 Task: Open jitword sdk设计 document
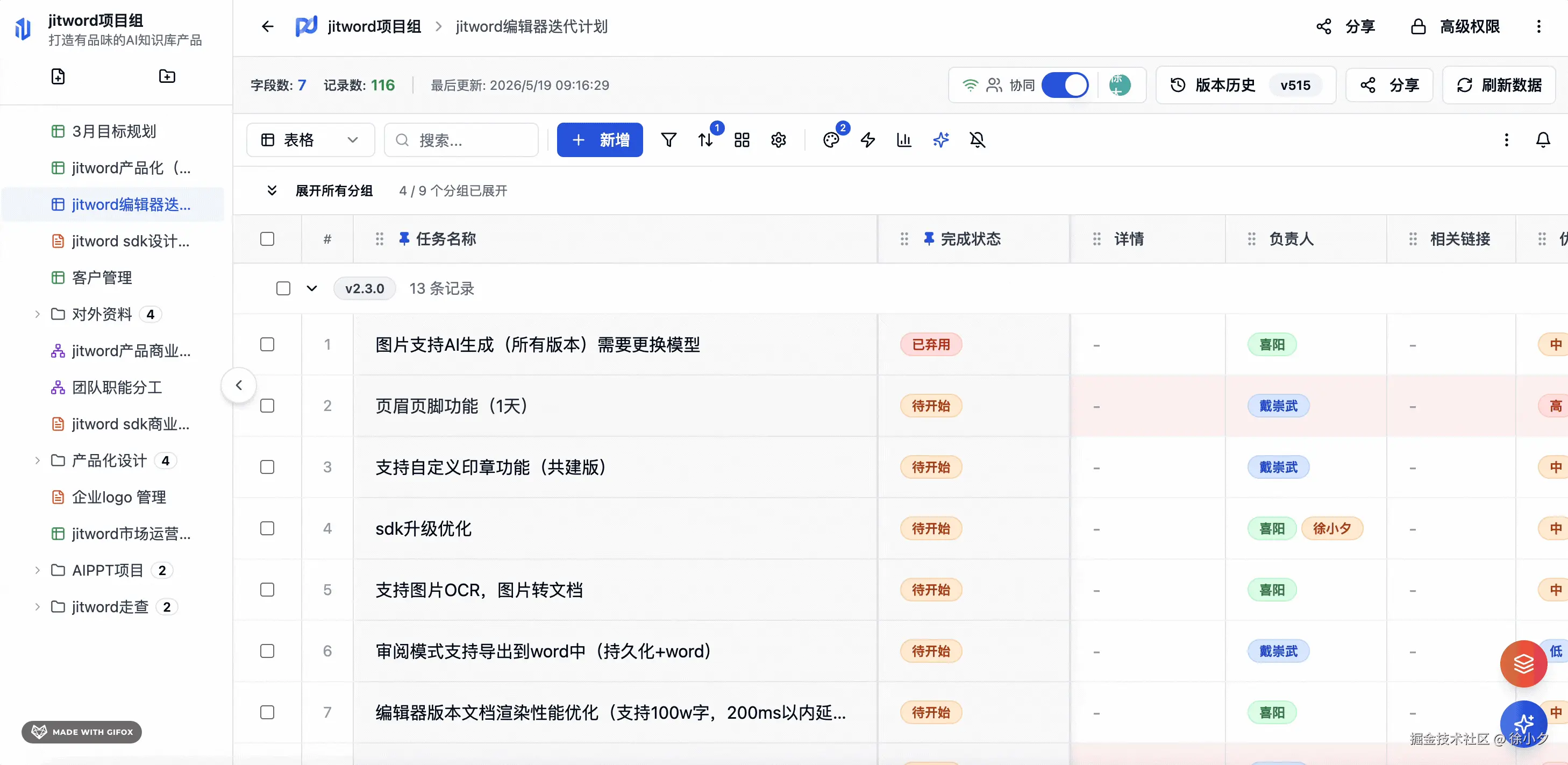(113, 241)
